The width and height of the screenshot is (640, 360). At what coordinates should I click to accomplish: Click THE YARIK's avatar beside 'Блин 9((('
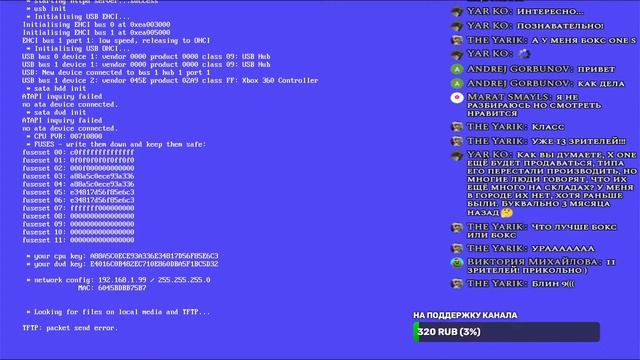(457, 283)
